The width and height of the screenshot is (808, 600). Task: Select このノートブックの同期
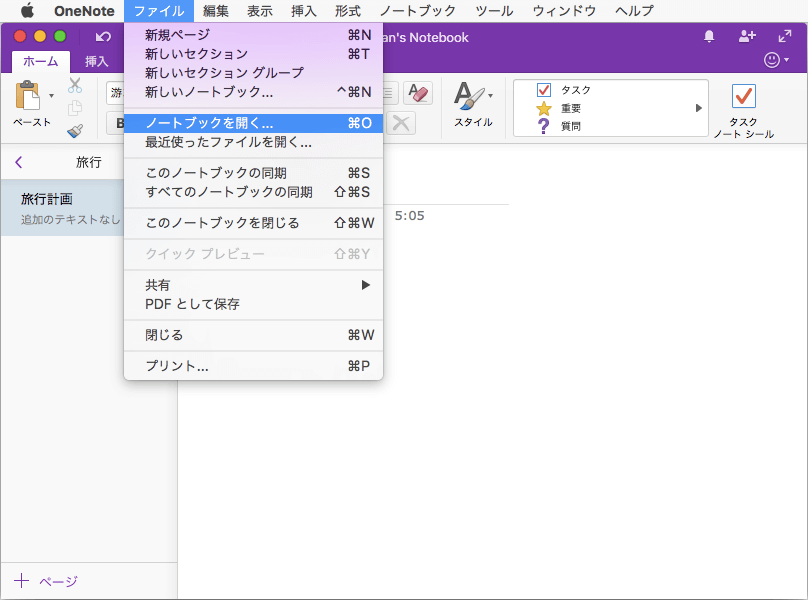[254, 173]
